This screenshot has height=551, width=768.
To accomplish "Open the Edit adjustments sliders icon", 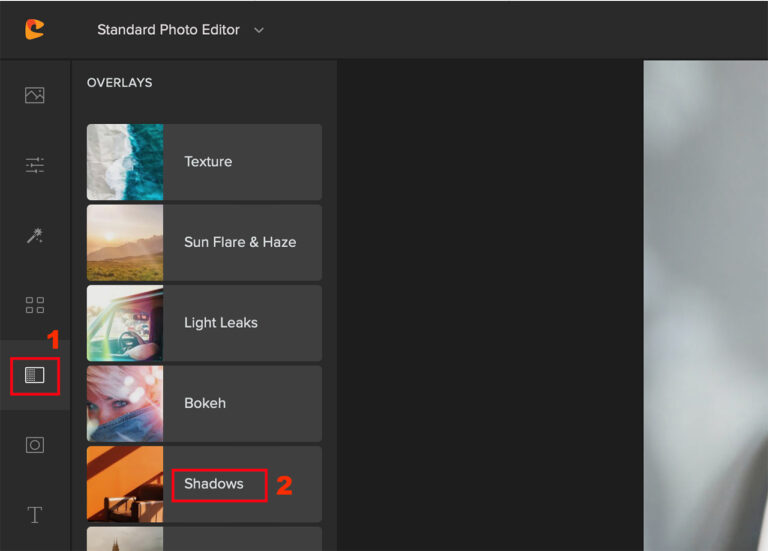I will coord(35,165).
